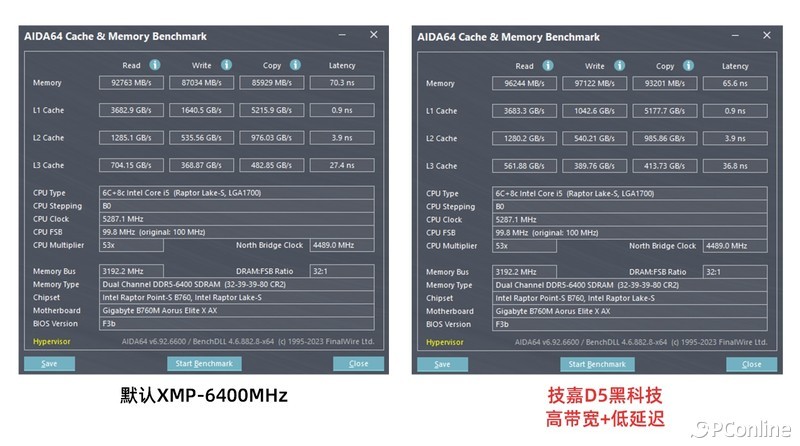Click Motherboard field in right window

630,311
